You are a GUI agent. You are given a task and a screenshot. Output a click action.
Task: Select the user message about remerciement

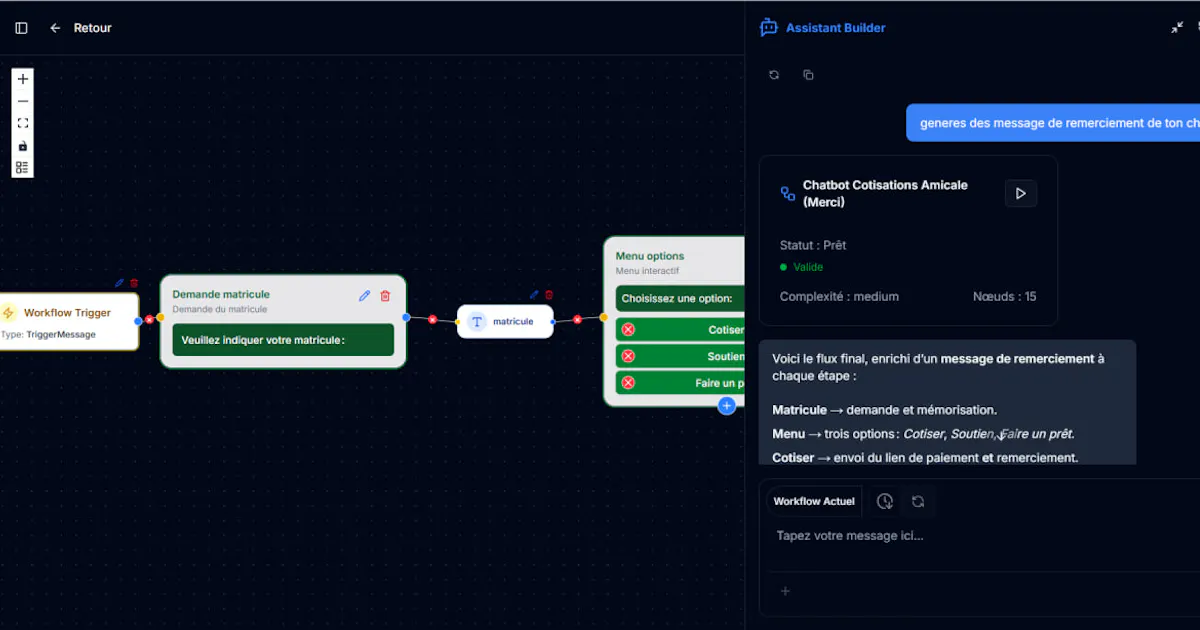[x=1053, y=123]
